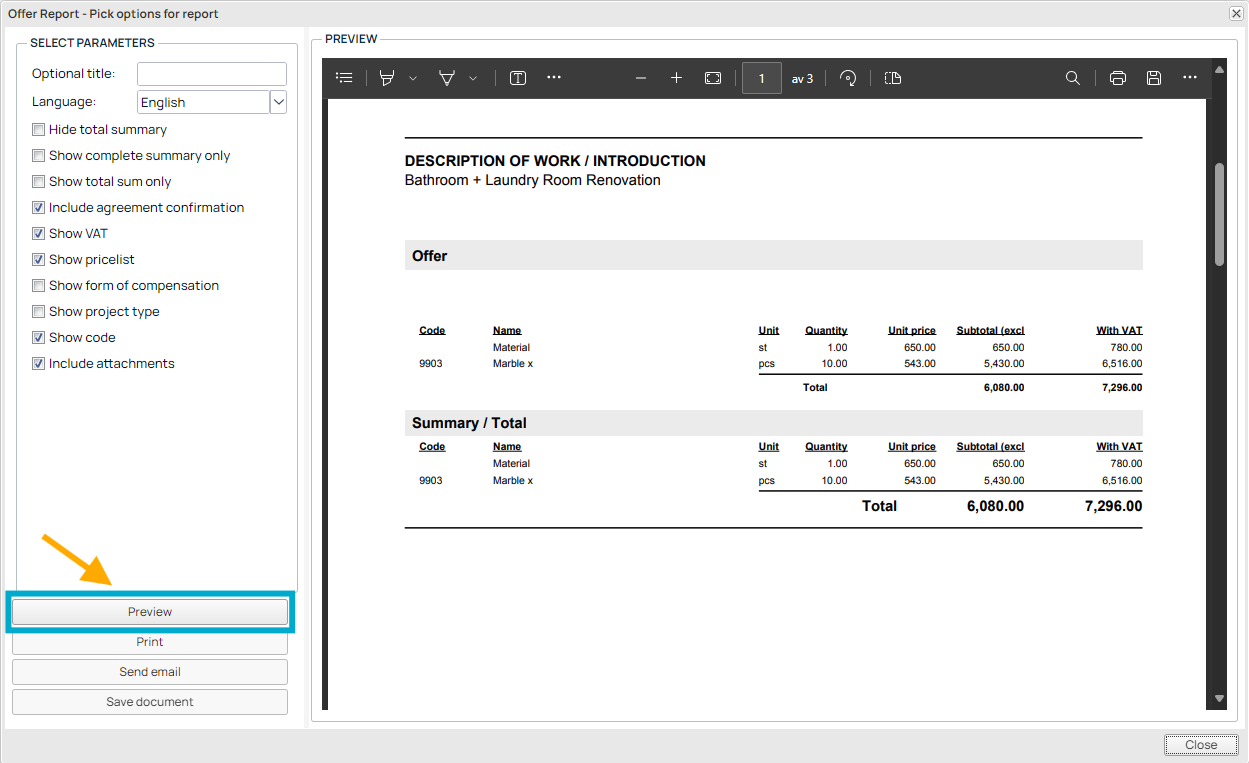This screenshot has width=1249, height=763.
Task: Click the preview scrollbar down arrow
Action: pos(1219,698)
